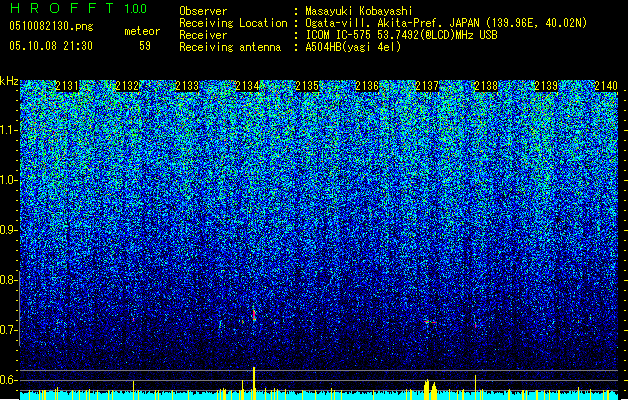Click the Receiving Location label
Viewport: 629px width, 400px height.
pos(233,23)
